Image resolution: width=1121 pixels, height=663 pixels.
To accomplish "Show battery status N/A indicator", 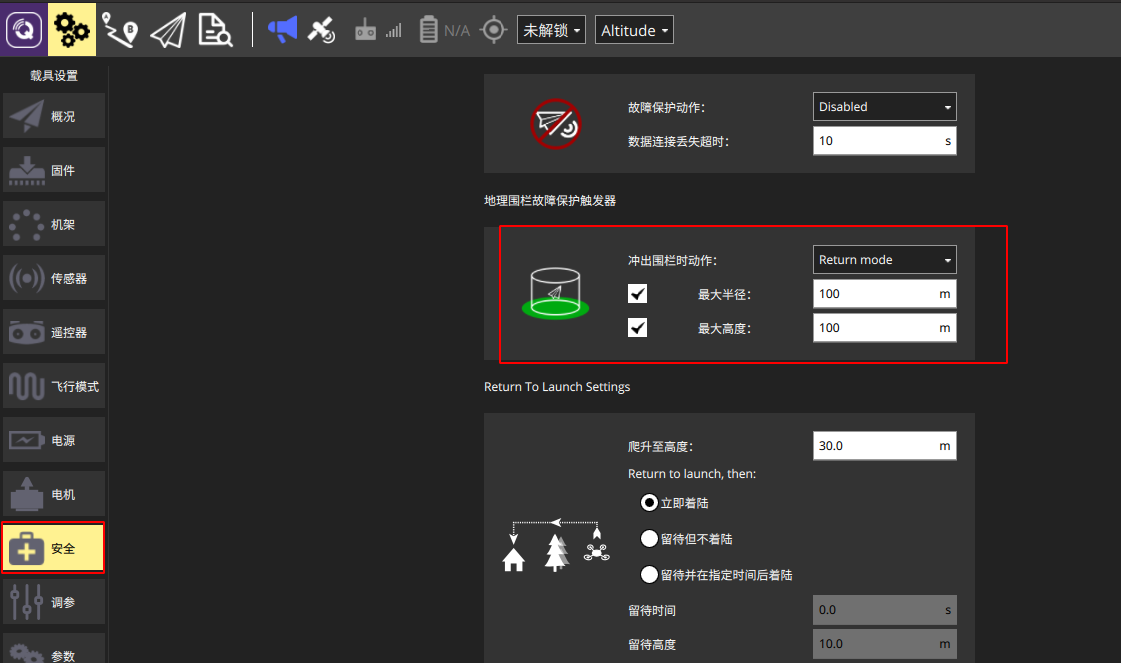I will click(x=444, y=30).
